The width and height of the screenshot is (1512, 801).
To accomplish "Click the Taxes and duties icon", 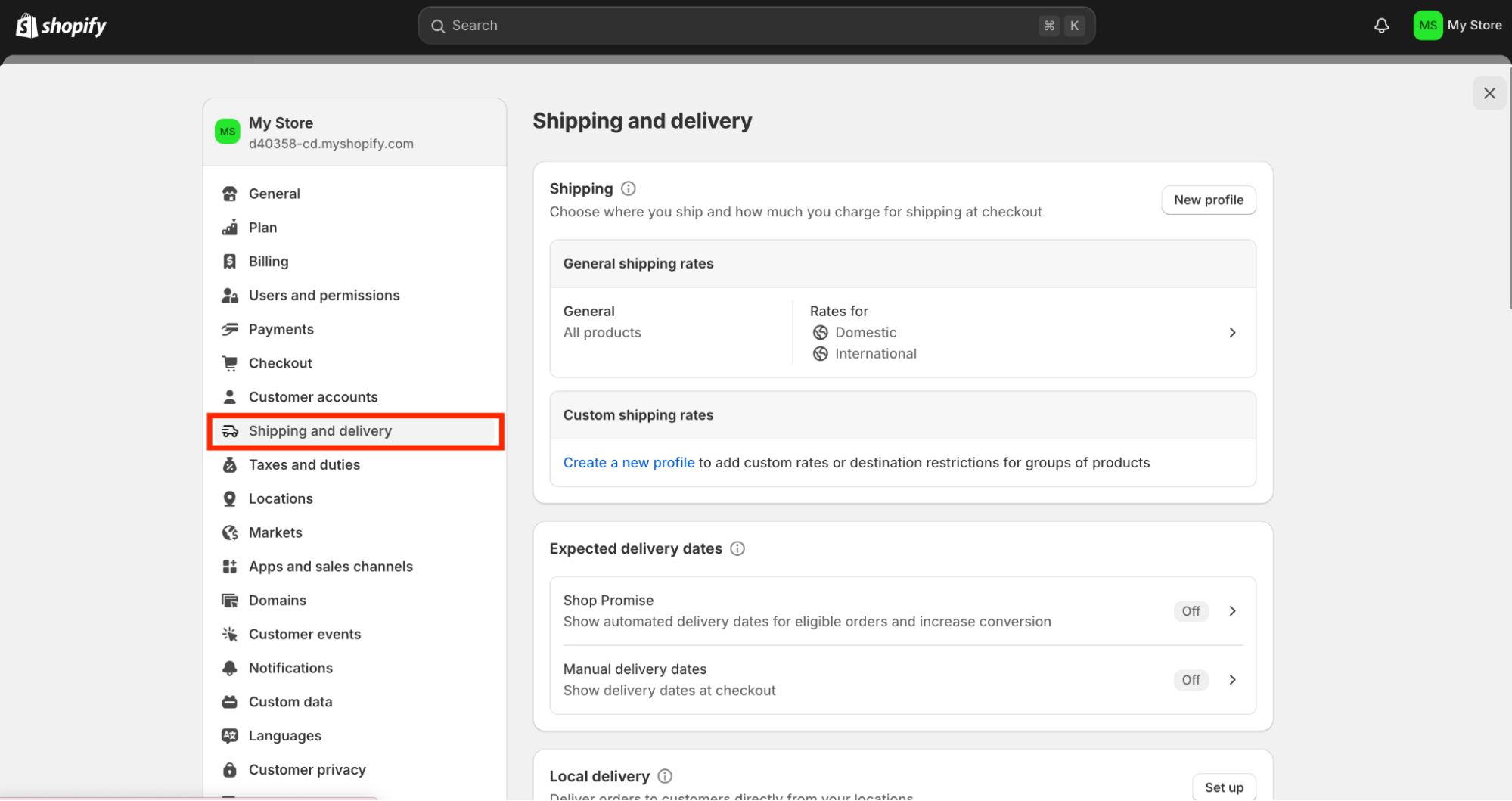I will point(229,464).
